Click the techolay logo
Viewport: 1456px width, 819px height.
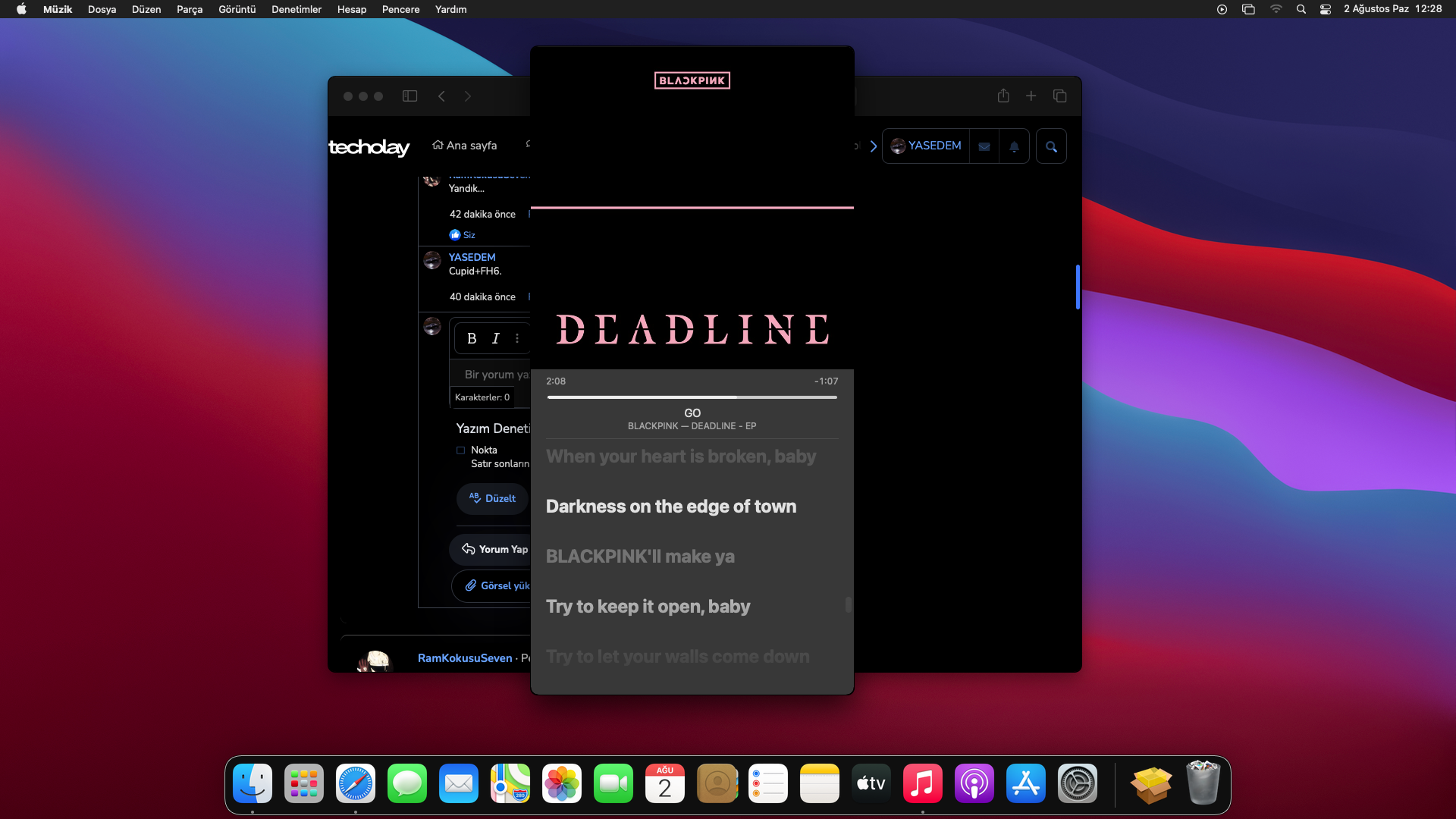pyautogui.click(x=369, y=146)
